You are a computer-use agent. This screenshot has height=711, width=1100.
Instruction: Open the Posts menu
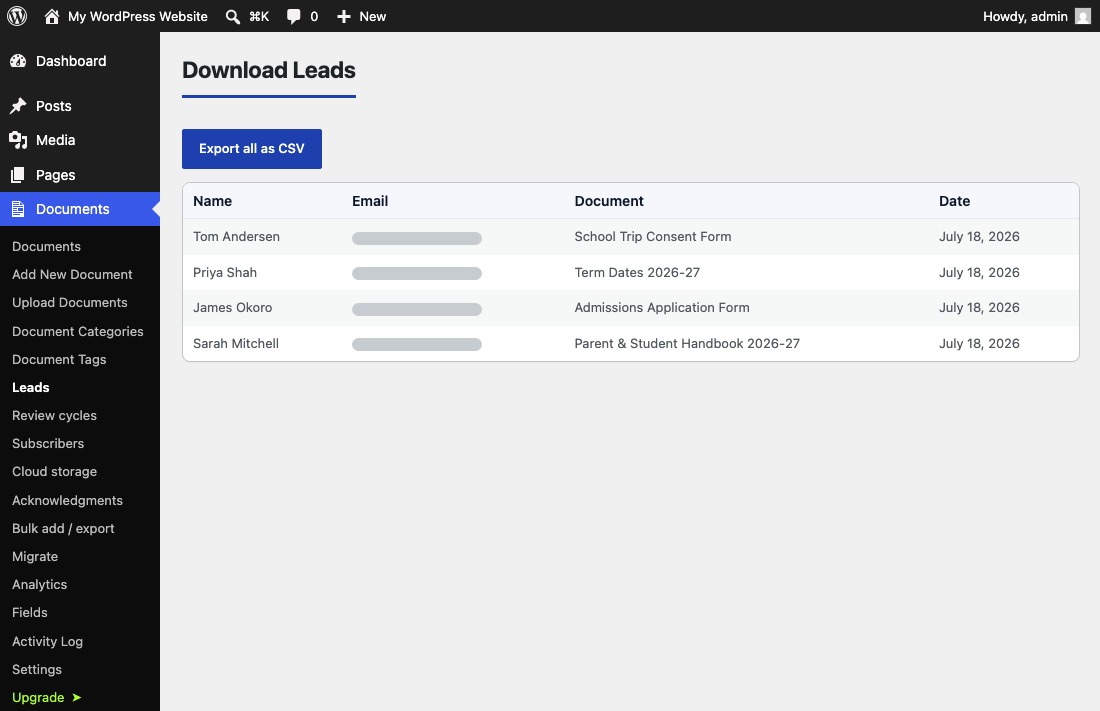[x=53, y=106]
